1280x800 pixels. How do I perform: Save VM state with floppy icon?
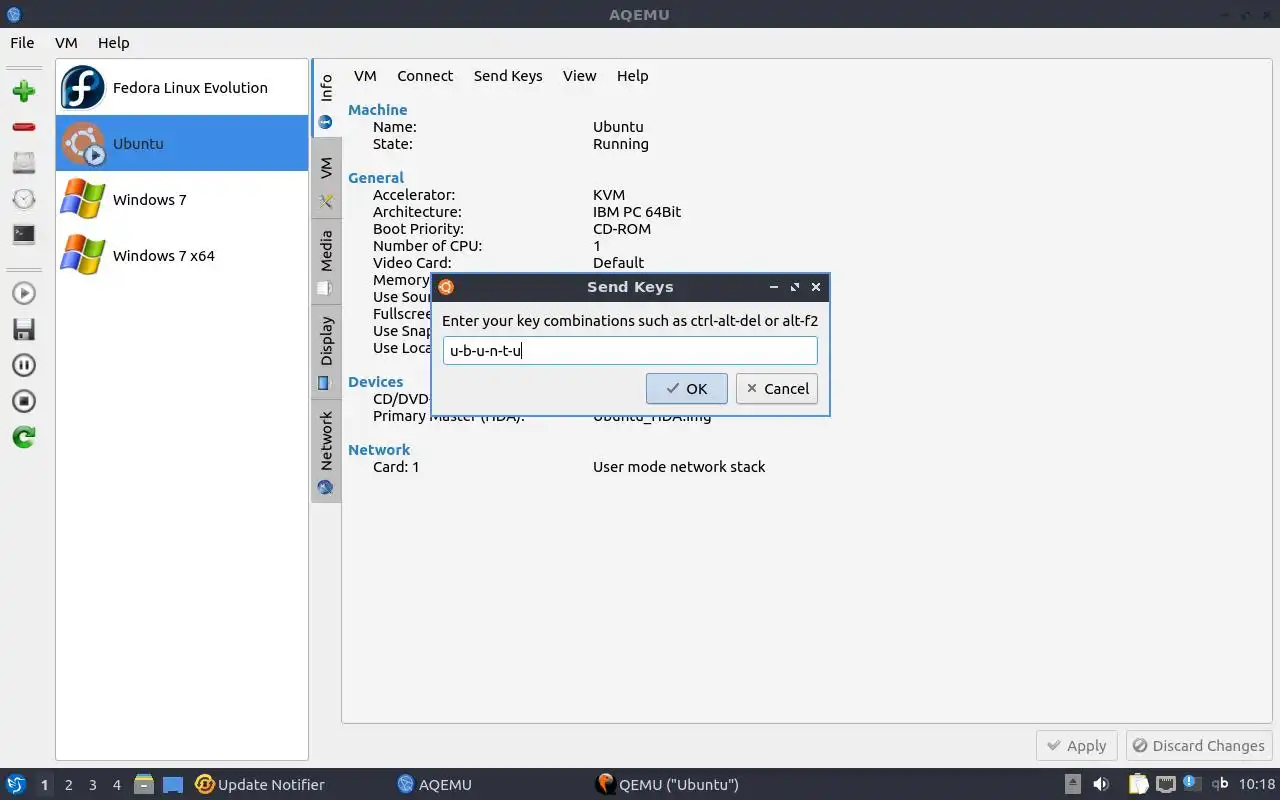24,329
